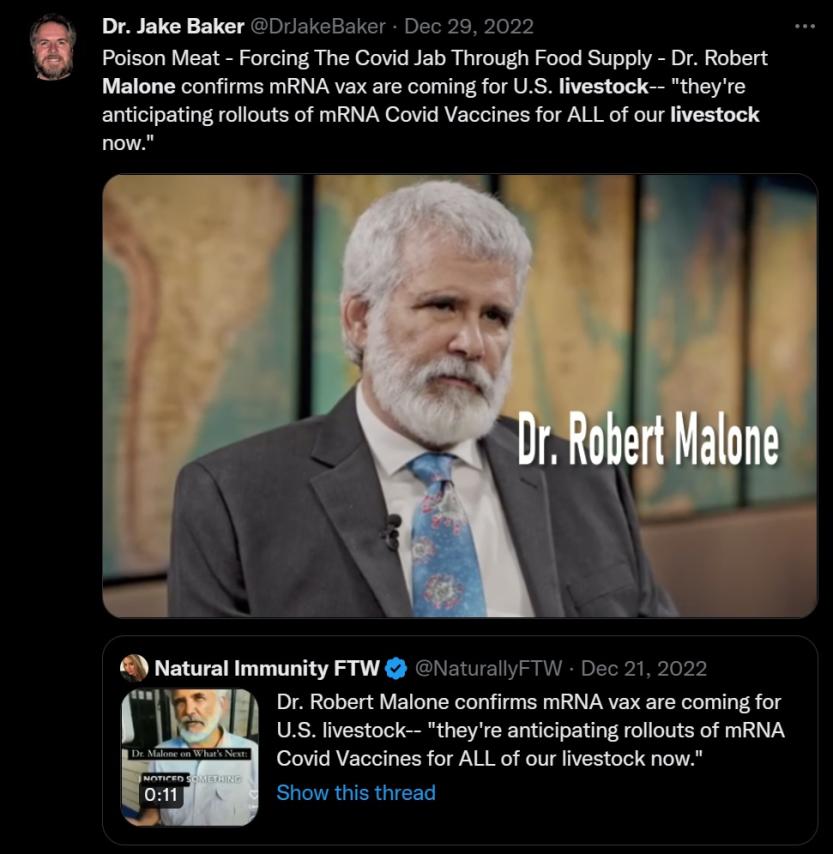Open the Dec 21, 2022 quoted date
The image size is (833, 854).
(x=644, y=668)
